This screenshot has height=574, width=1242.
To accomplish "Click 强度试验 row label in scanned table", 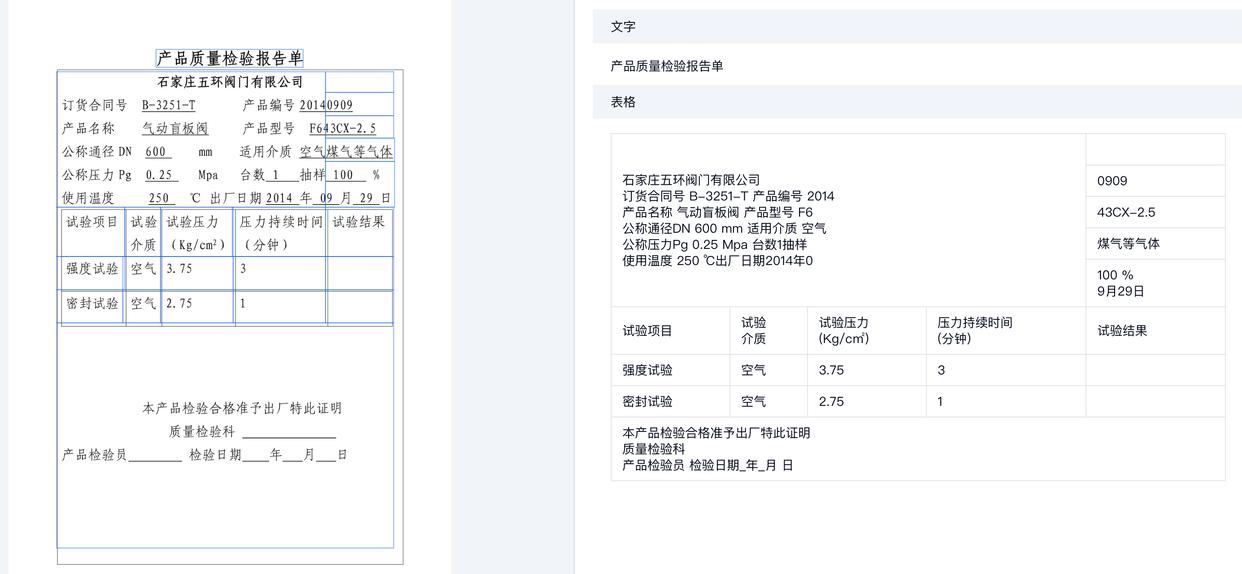I will coord(92,269).
